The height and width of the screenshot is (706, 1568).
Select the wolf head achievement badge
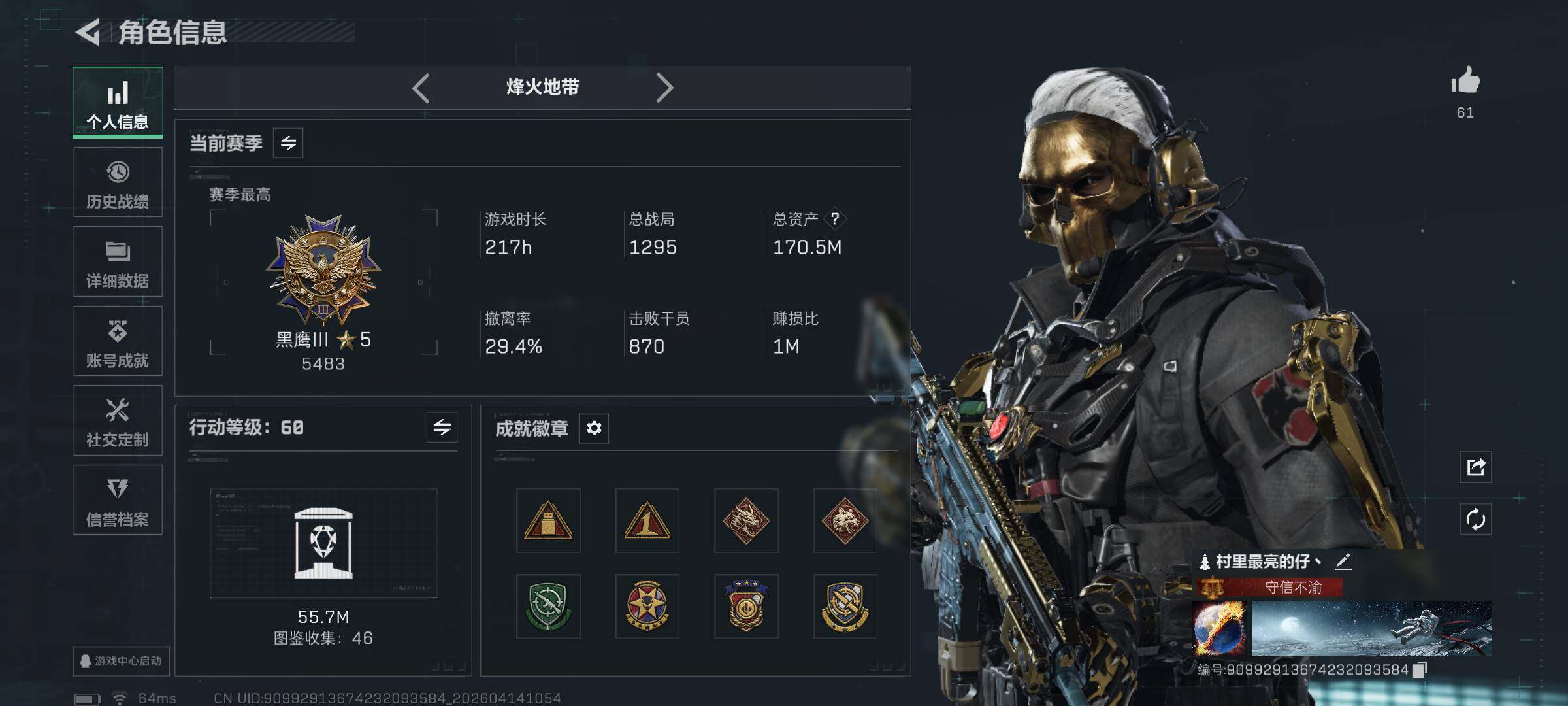pyautogui.click(x=845, y=521)
